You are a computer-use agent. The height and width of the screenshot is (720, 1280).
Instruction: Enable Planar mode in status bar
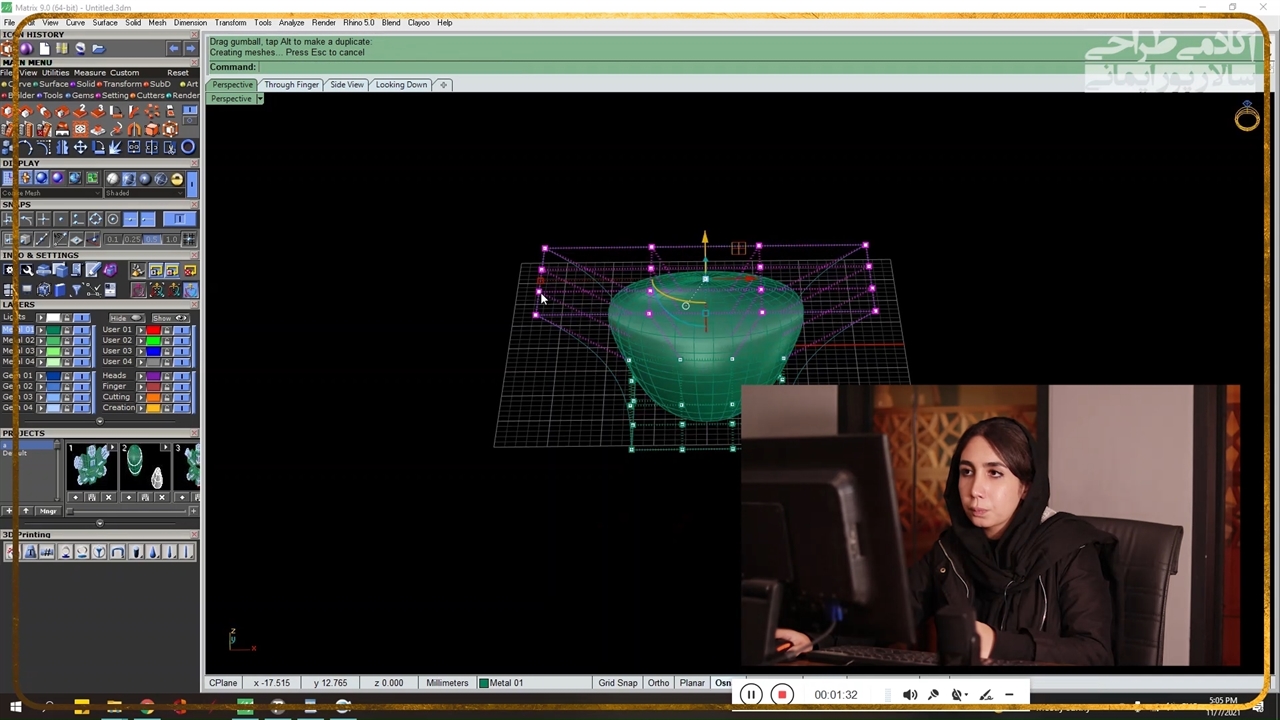tap(692, 683)
